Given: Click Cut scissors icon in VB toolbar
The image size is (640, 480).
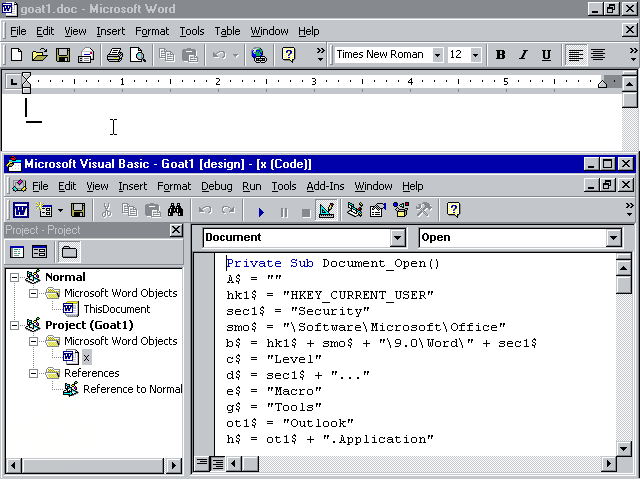Looking at the screenshot, I should point(107,210).
